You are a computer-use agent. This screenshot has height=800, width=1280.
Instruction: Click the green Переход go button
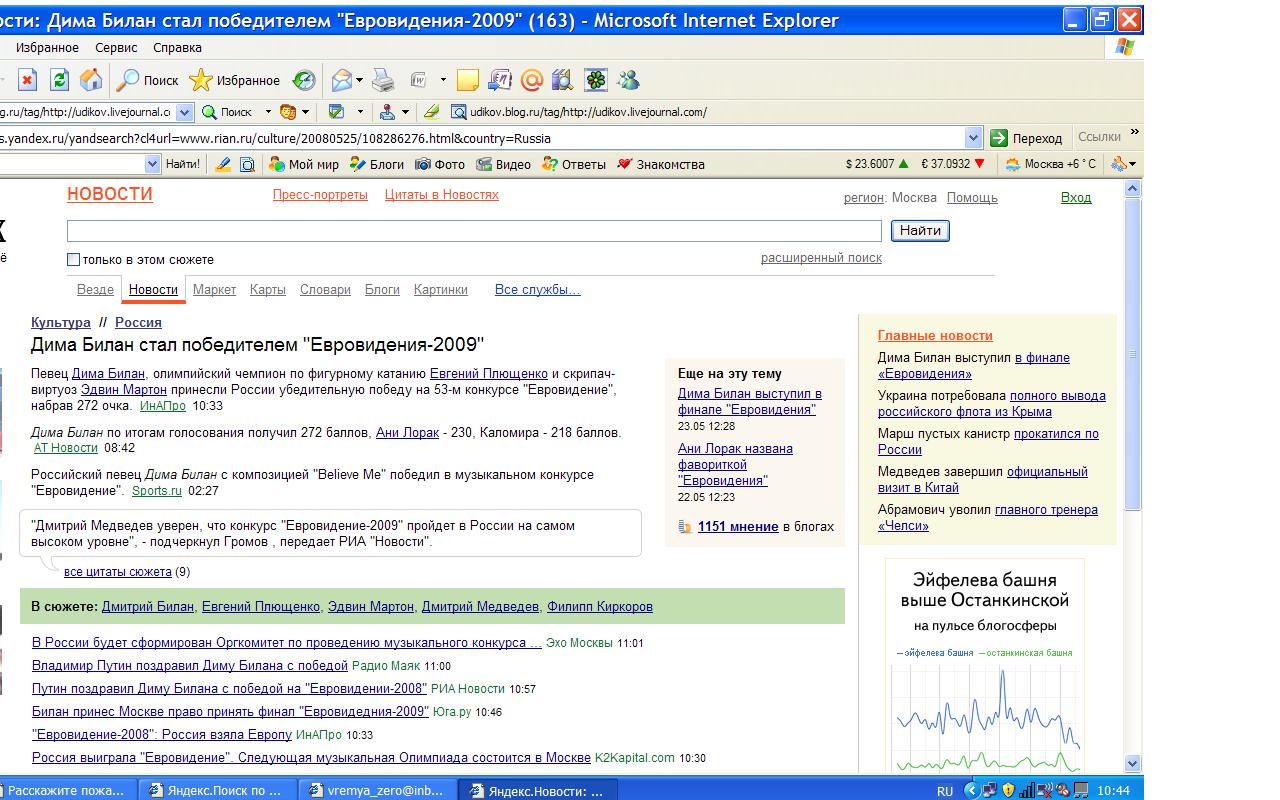(1027, 138)
